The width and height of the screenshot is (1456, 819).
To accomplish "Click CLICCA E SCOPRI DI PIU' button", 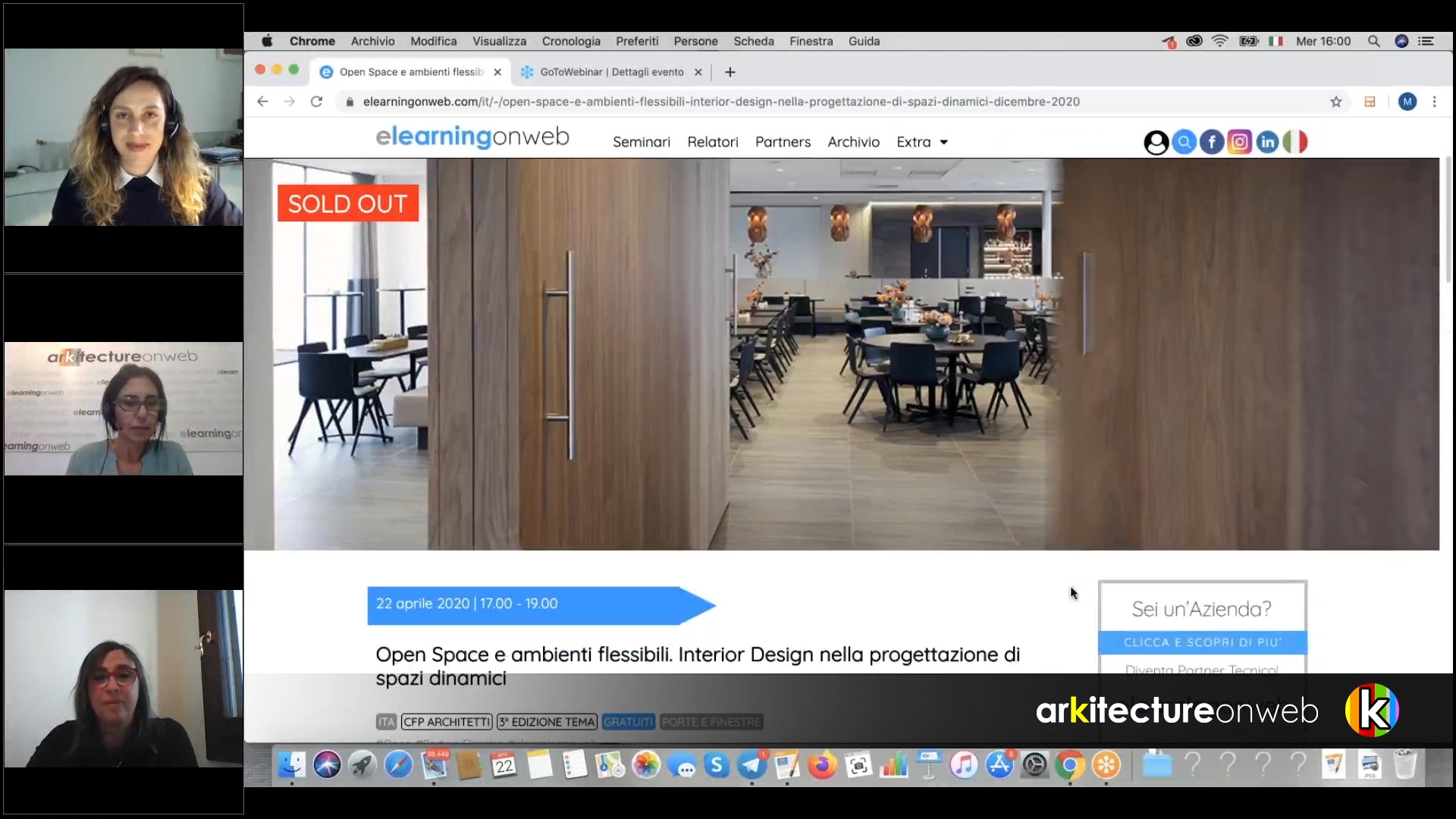I will click(1203, 642).
